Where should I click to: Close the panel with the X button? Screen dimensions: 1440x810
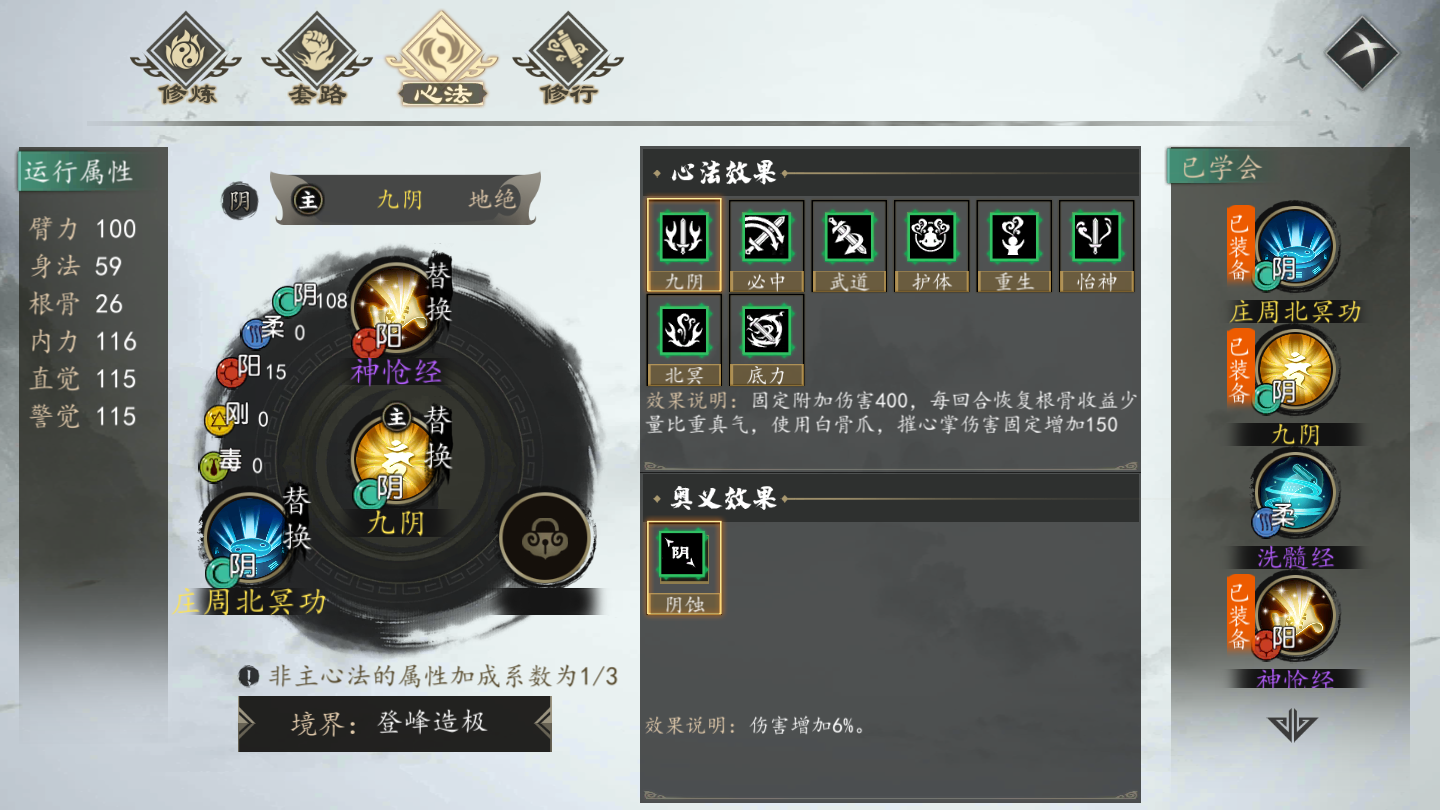click(x=1362, y=52)
